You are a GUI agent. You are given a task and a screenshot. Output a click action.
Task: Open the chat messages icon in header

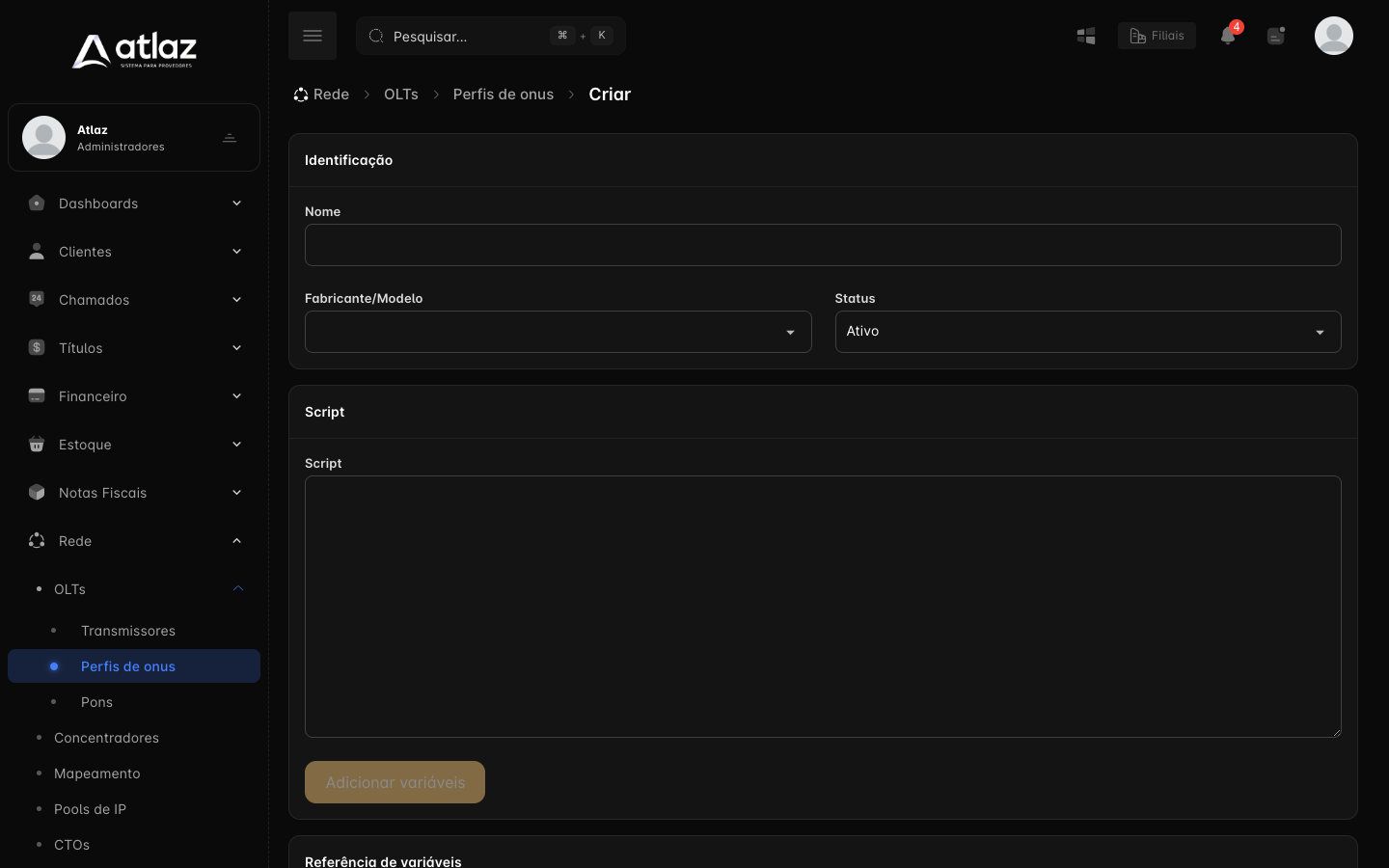coord(1276,36)
